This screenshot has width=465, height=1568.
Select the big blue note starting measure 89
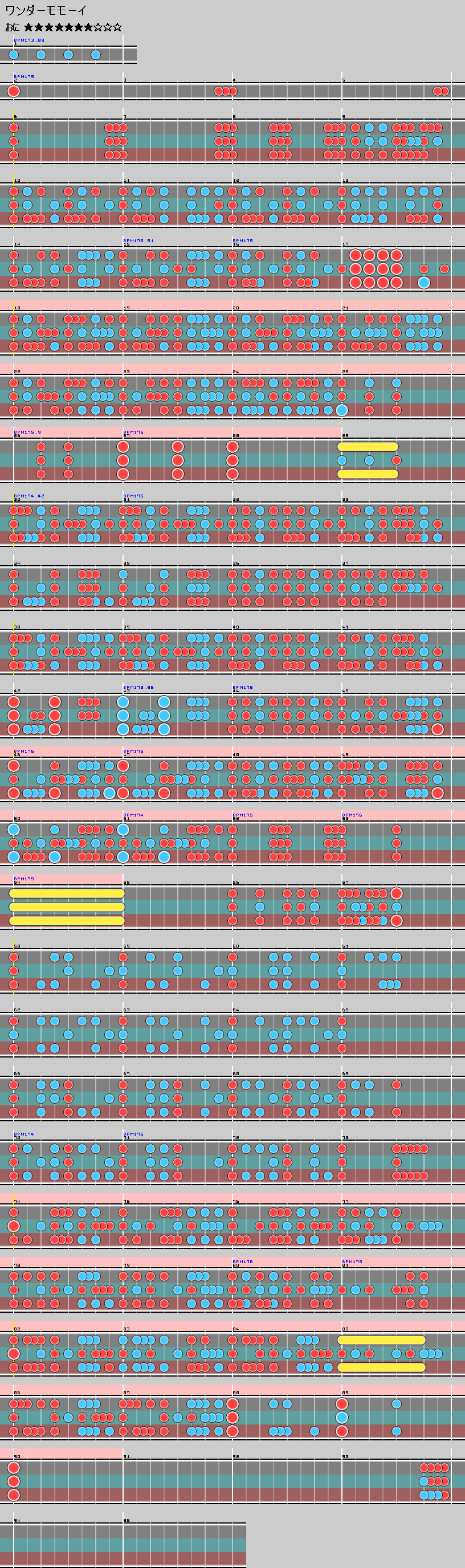pyautogui.click(x=342, y=1418)
